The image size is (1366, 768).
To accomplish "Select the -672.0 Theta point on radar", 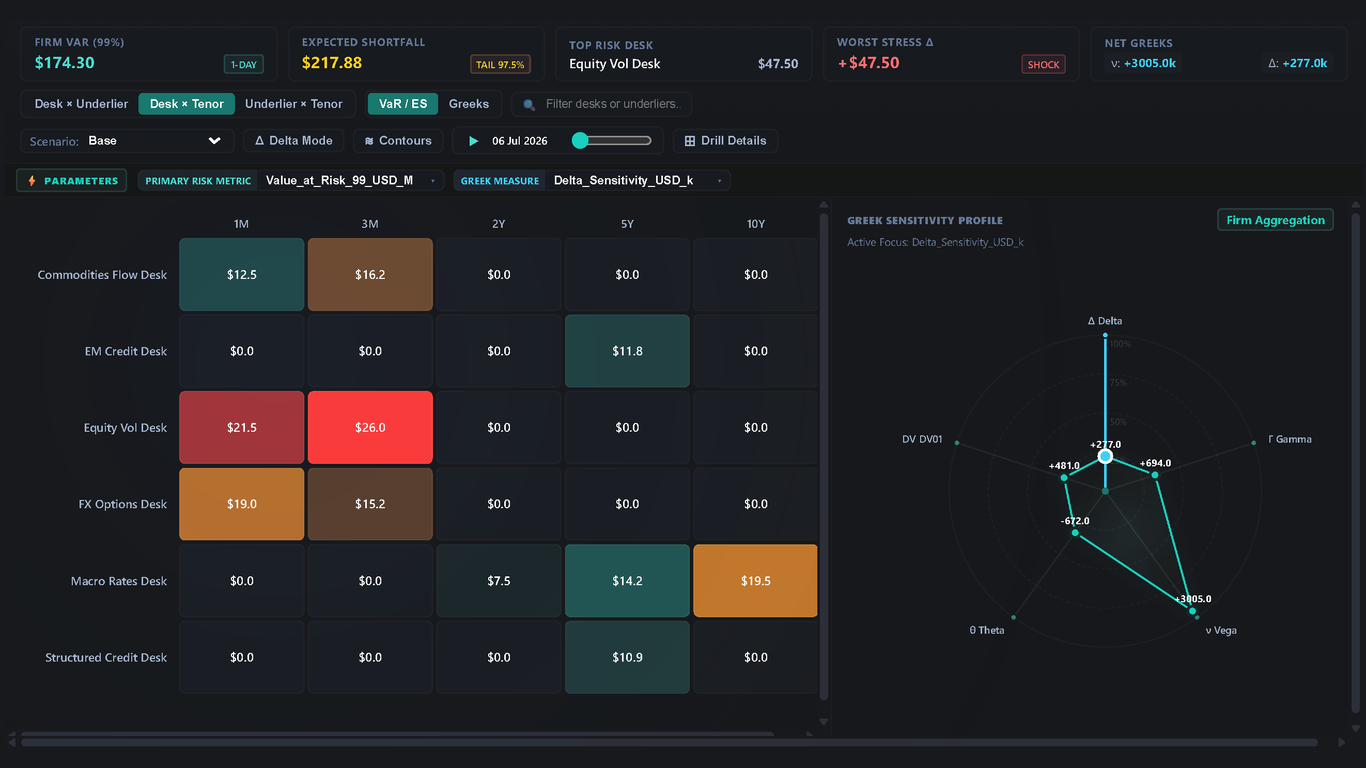I will coord(1075,533).
